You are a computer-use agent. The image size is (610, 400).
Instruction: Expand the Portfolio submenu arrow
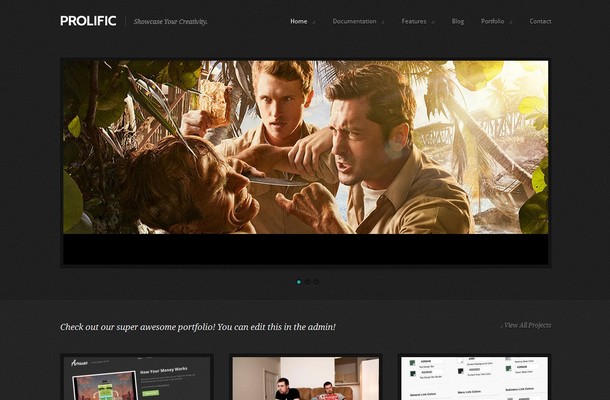coord(511,23)
